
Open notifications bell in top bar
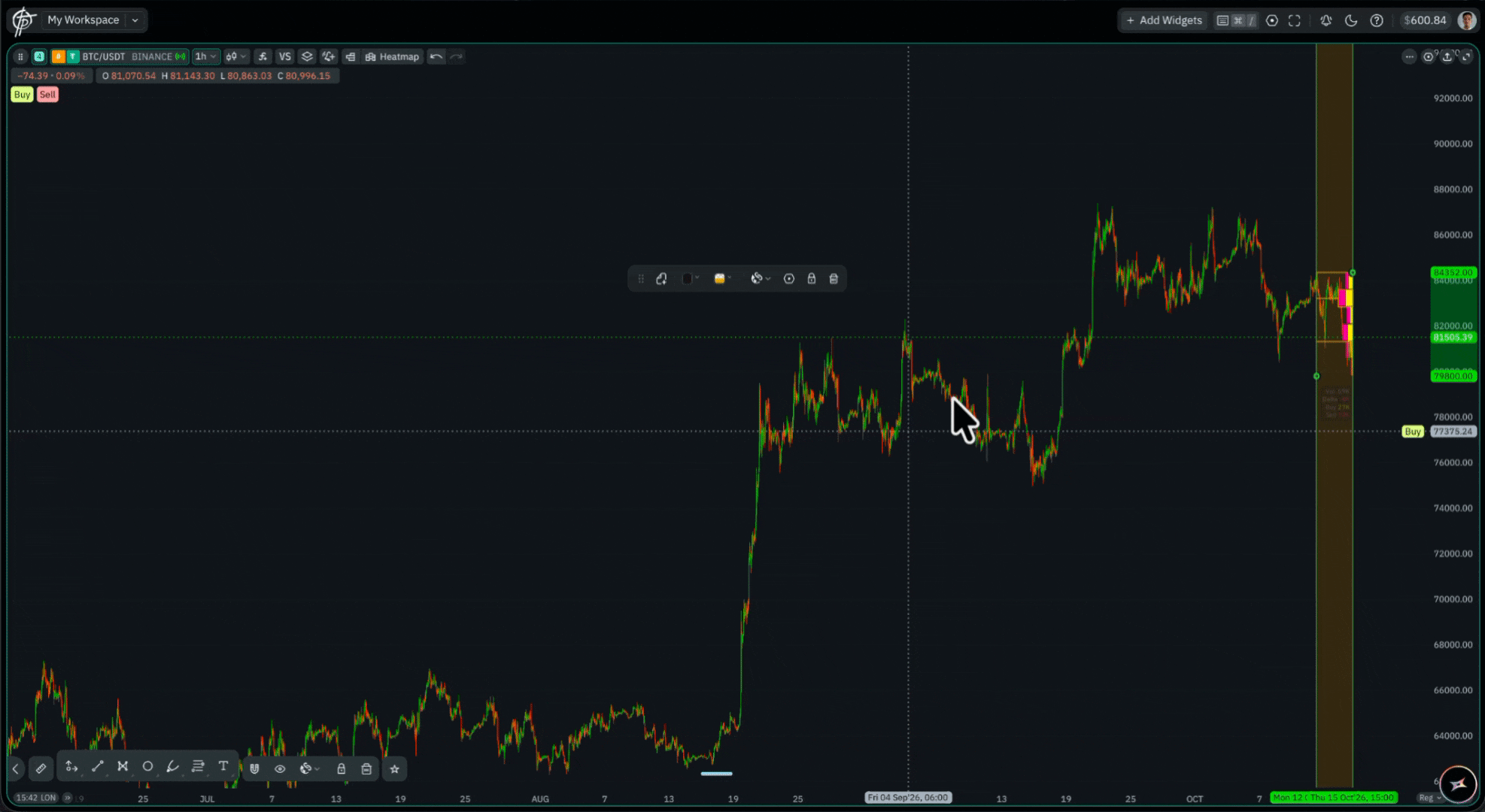(x=1326, y=21)
